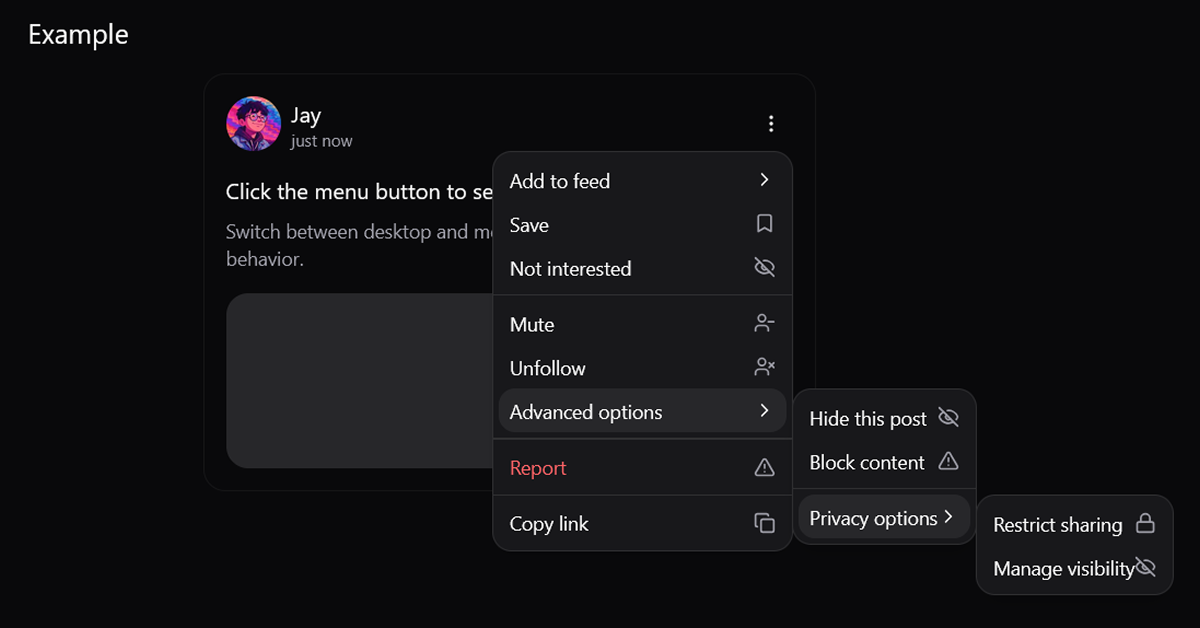The width and height of the screenshot is (1200, 628).
Task: Click the copy icon beside Copy link
Action: point(764,523)
